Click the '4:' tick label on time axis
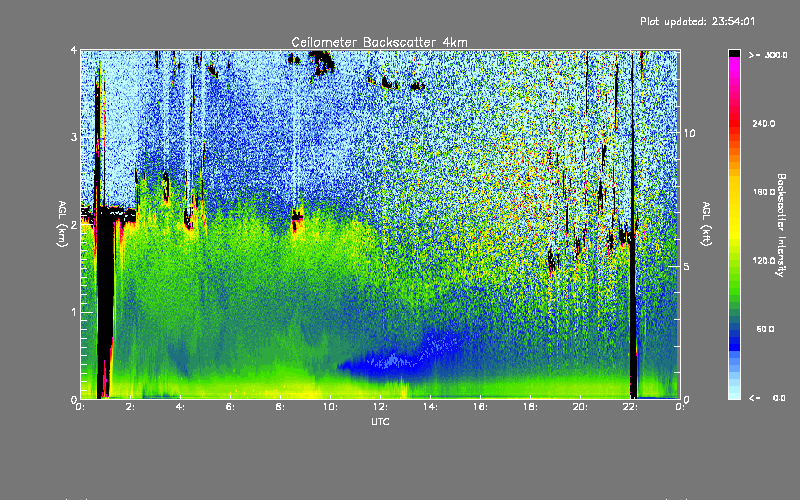The width and height of the screenshot is (800, 500). (180, 407)
